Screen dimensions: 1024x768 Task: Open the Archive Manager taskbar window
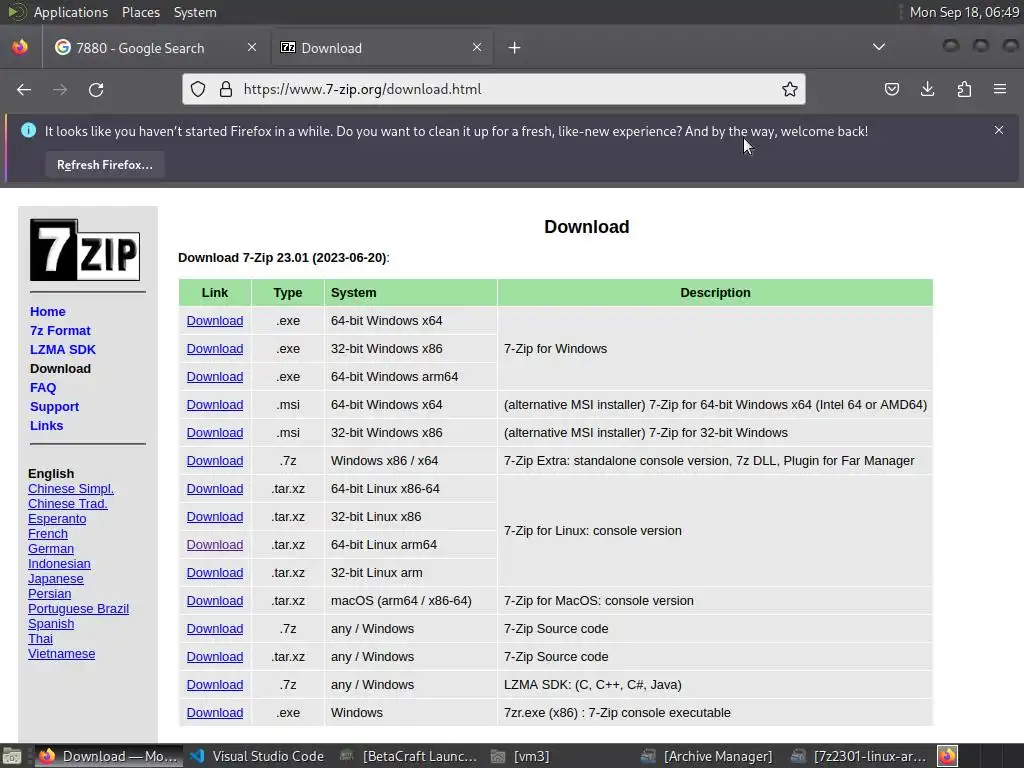click(x=707, y=756)
